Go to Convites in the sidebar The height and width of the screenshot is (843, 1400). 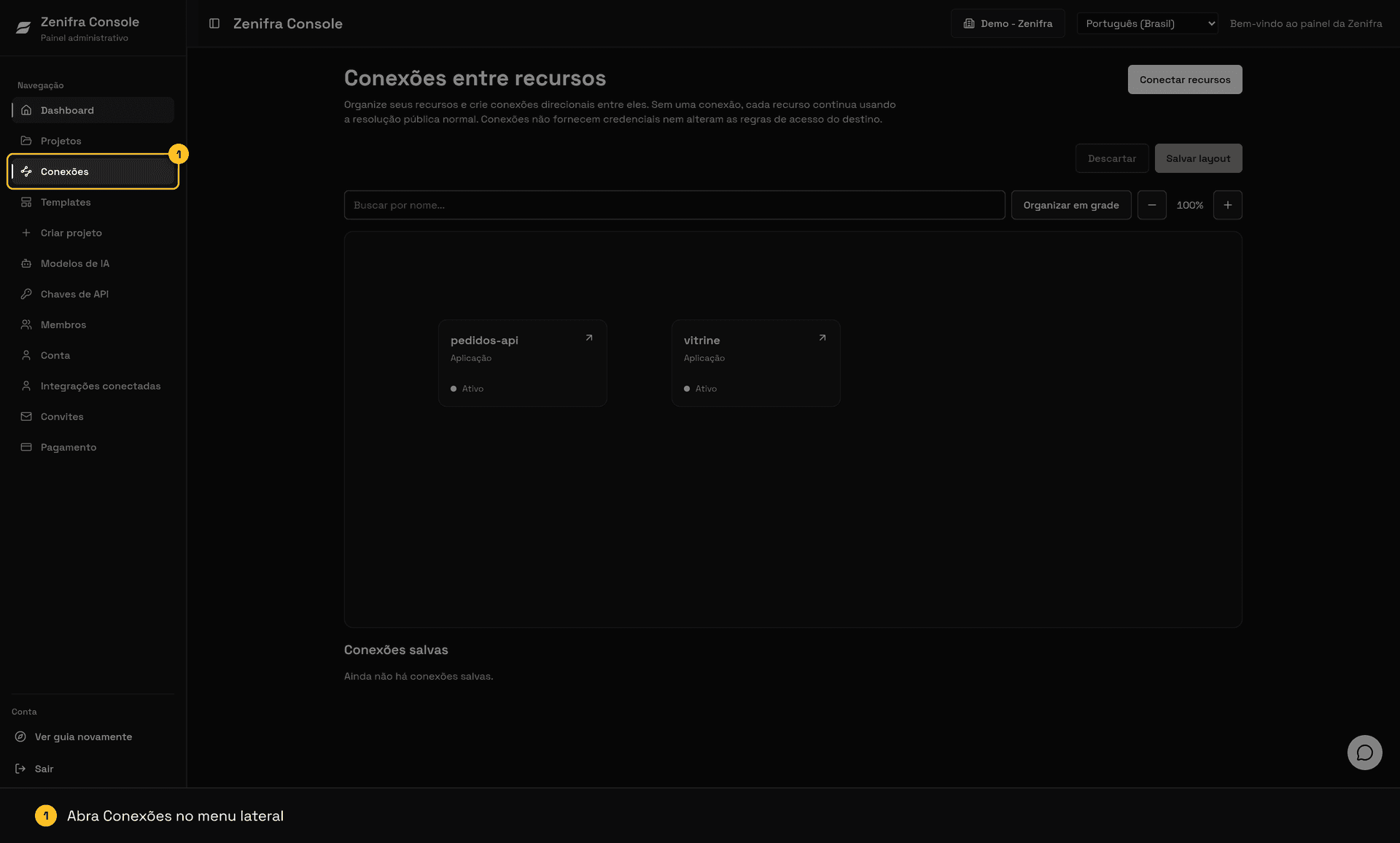tap(93, 416)
